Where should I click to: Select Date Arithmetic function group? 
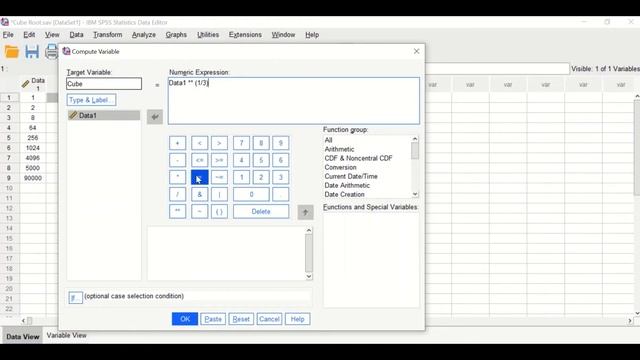(347, 185)
